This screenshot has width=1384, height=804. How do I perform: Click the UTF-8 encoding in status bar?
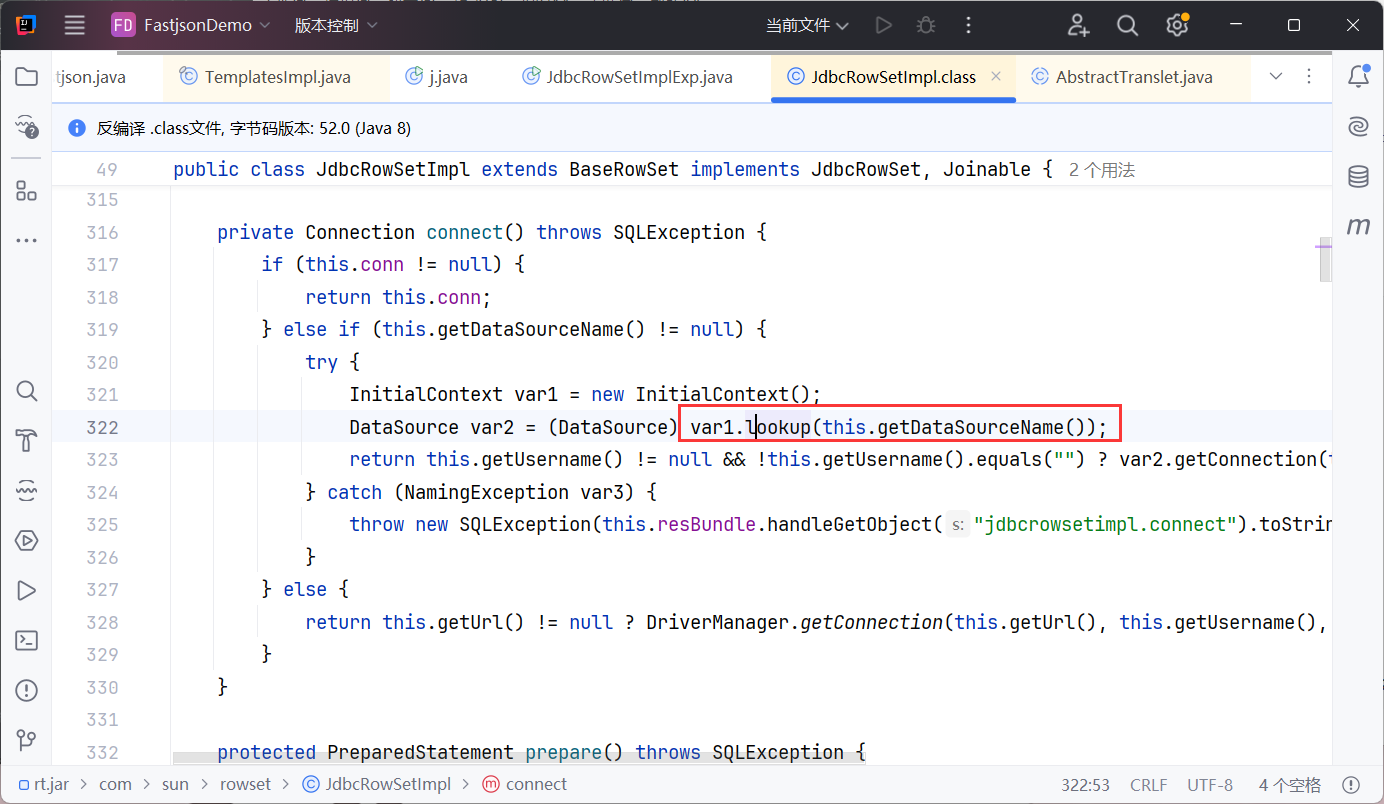pyautogui.click(x=1210, y=785)
